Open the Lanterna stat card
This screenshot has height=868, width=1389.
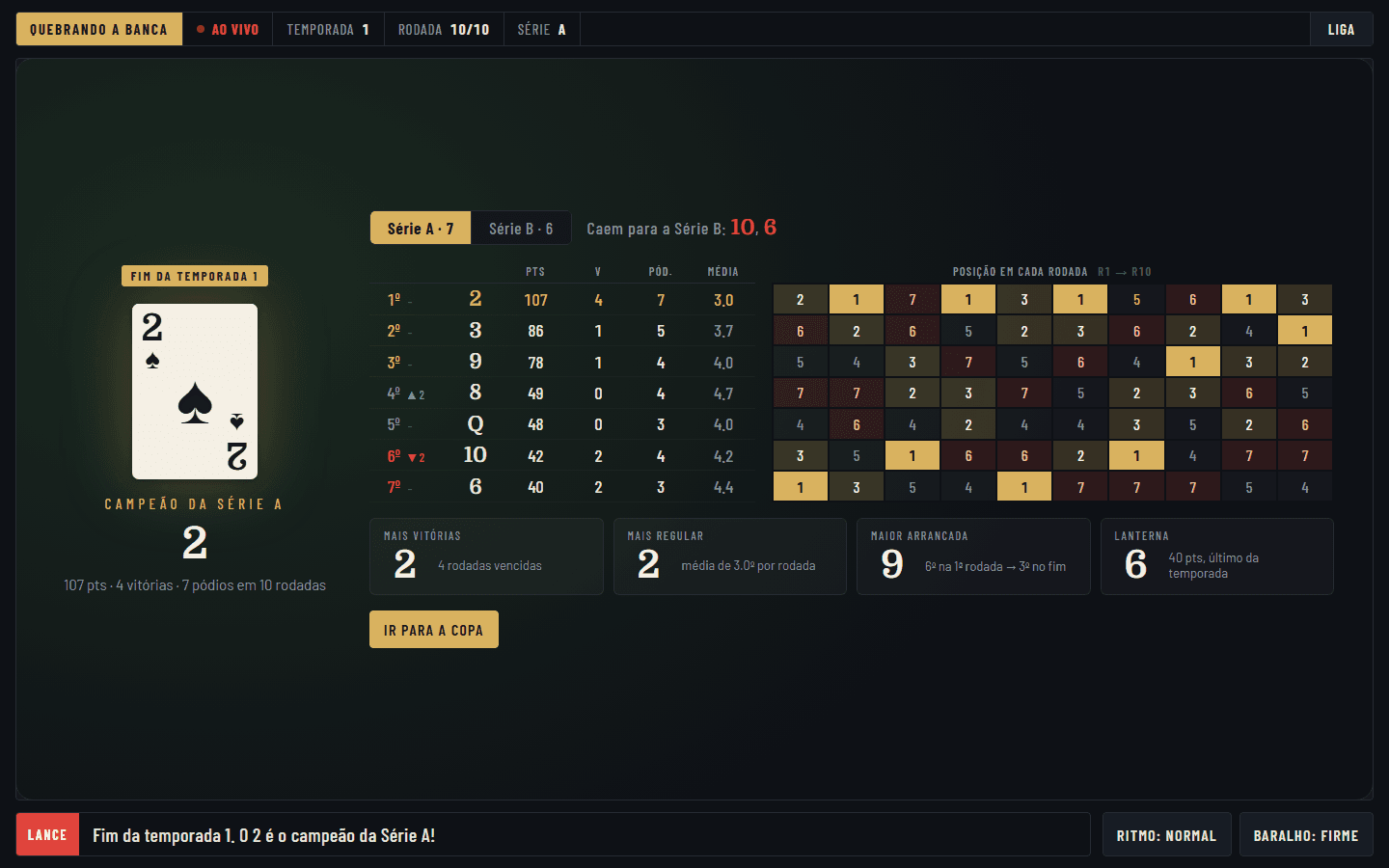[x=1217, y=556]
